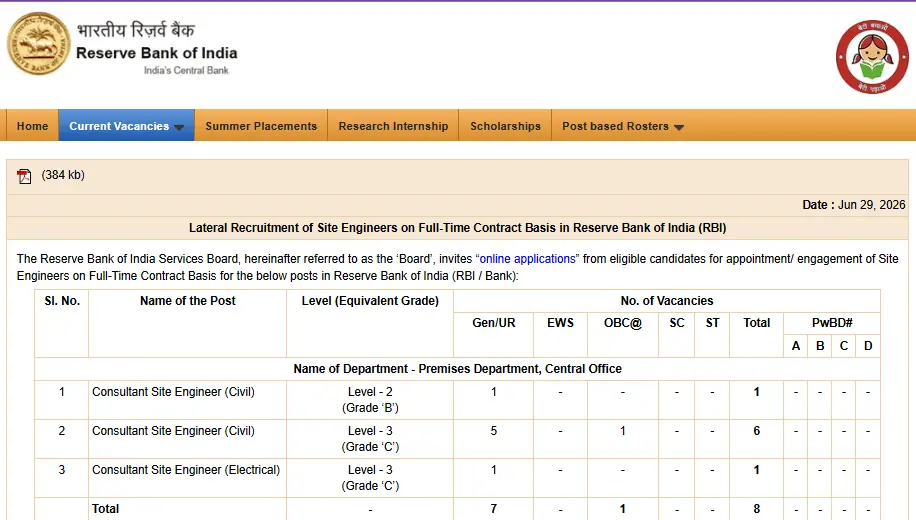Select the Scholarships menu item
This screenshot has height=520, width=916.
(505, 126)
